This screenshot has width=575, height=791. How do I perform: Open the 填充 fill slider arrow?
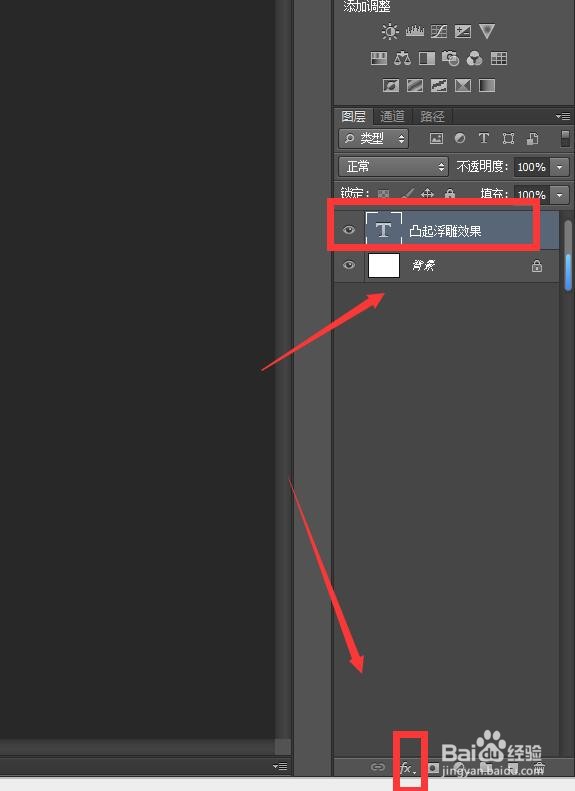560,195
